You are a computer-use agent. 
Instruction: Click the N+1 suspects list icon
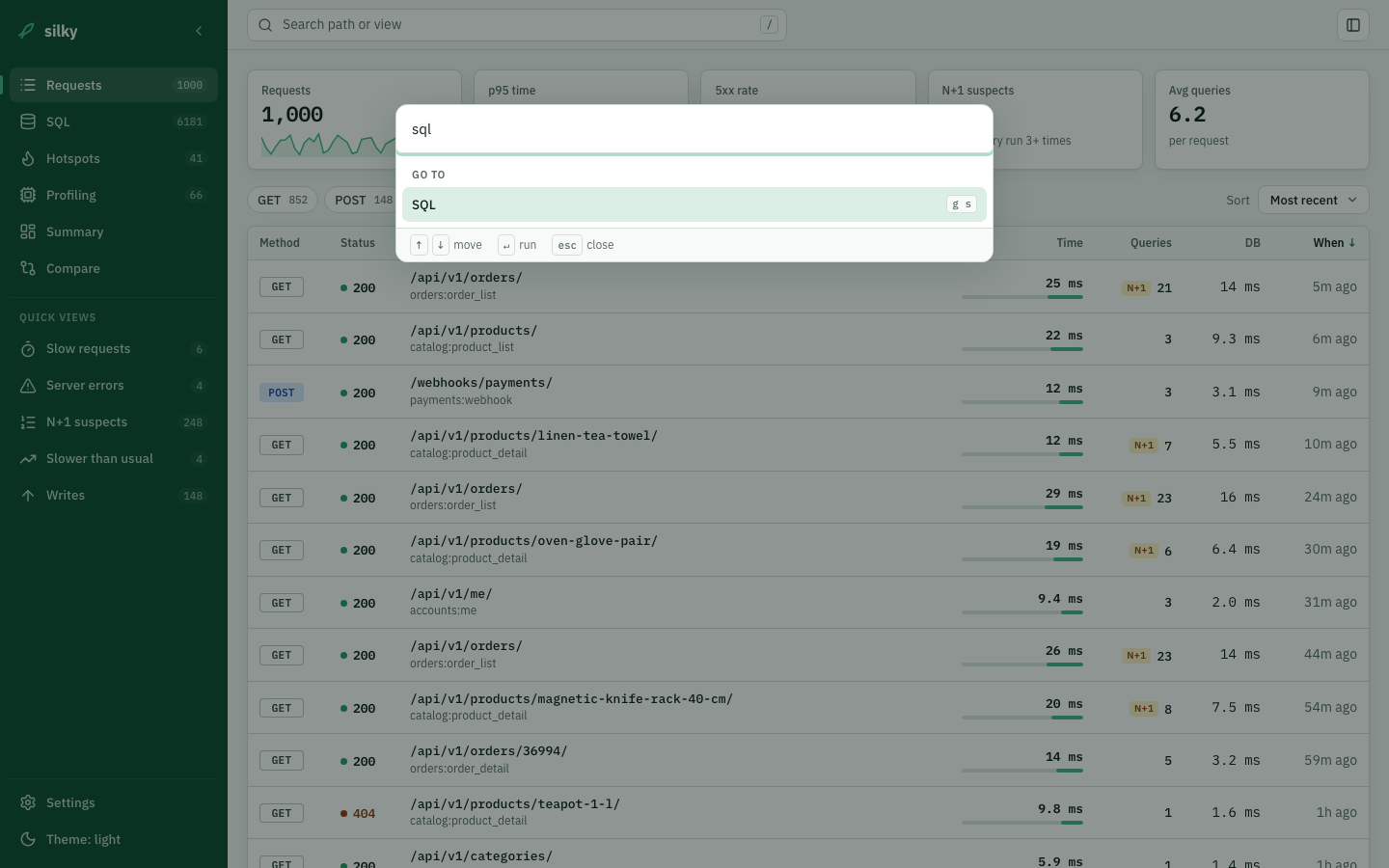[x=28, y=422]
